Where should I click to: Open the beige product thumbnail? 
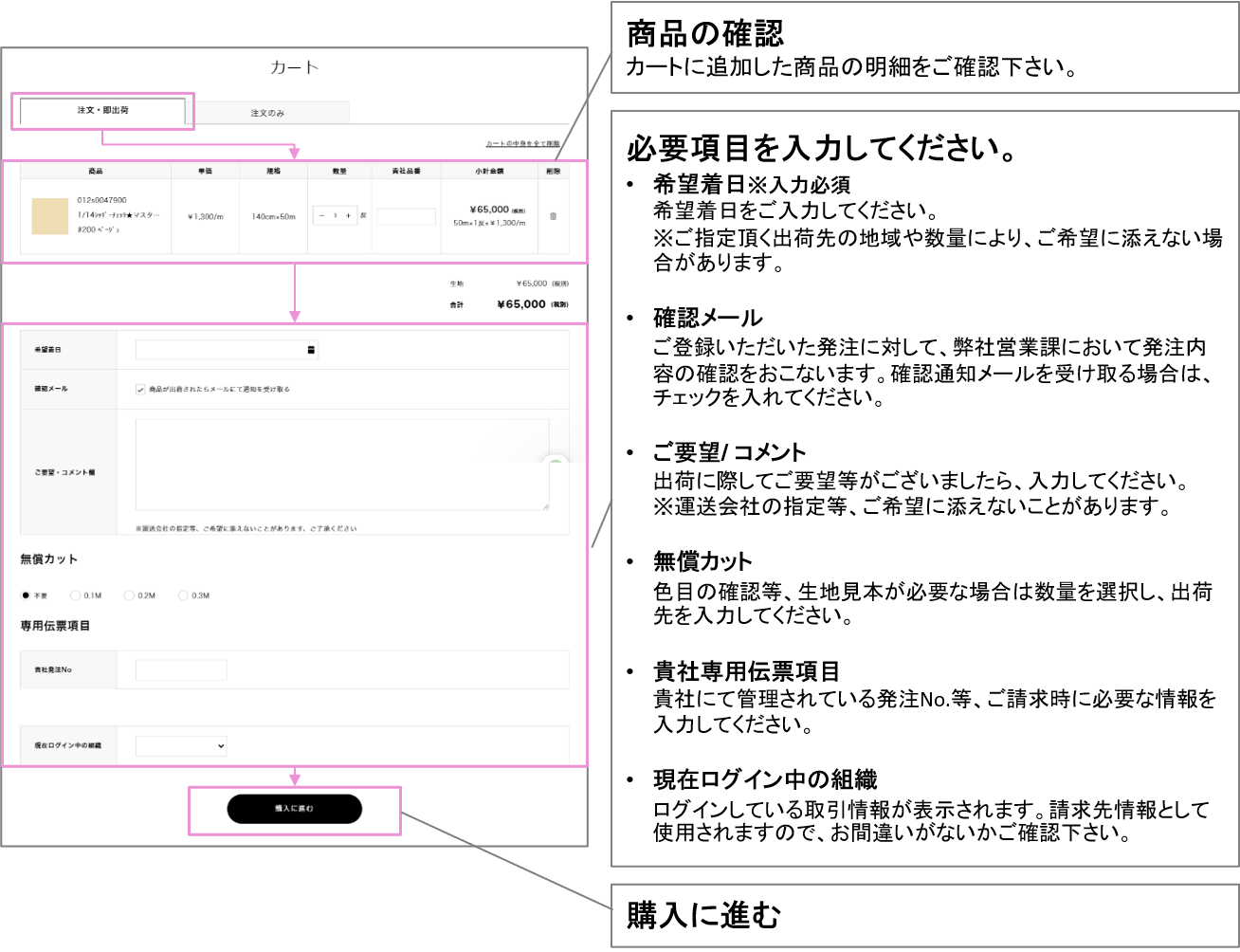pos(49,216)
